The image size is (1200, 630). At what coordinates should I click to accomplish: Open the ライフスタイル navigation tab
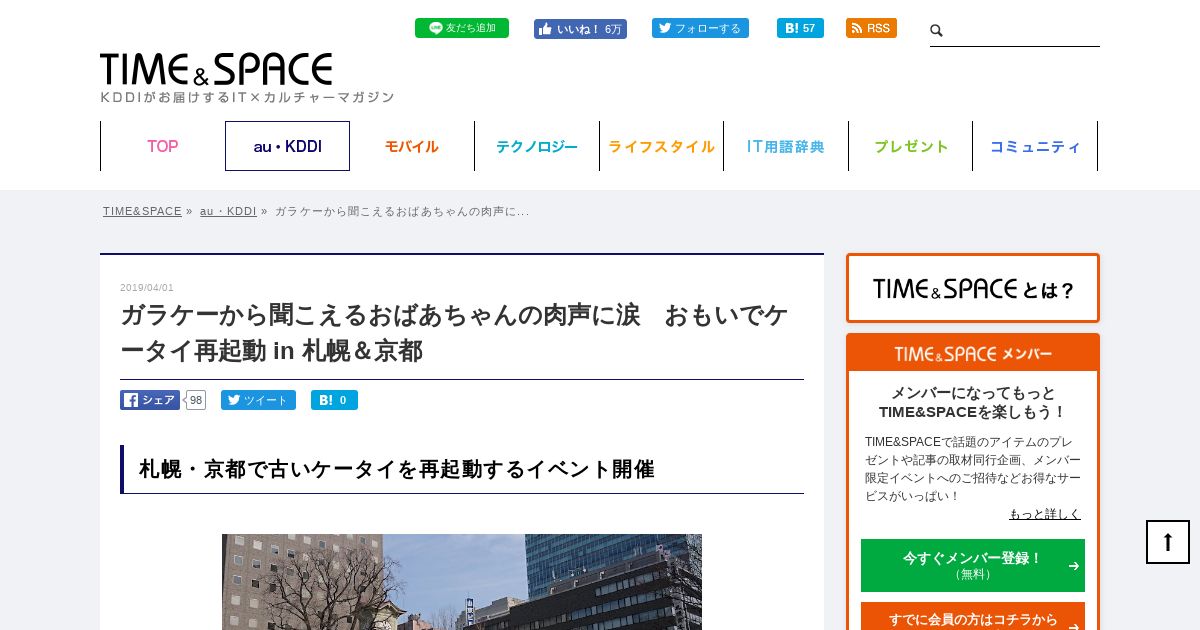[x=661, y=146]
